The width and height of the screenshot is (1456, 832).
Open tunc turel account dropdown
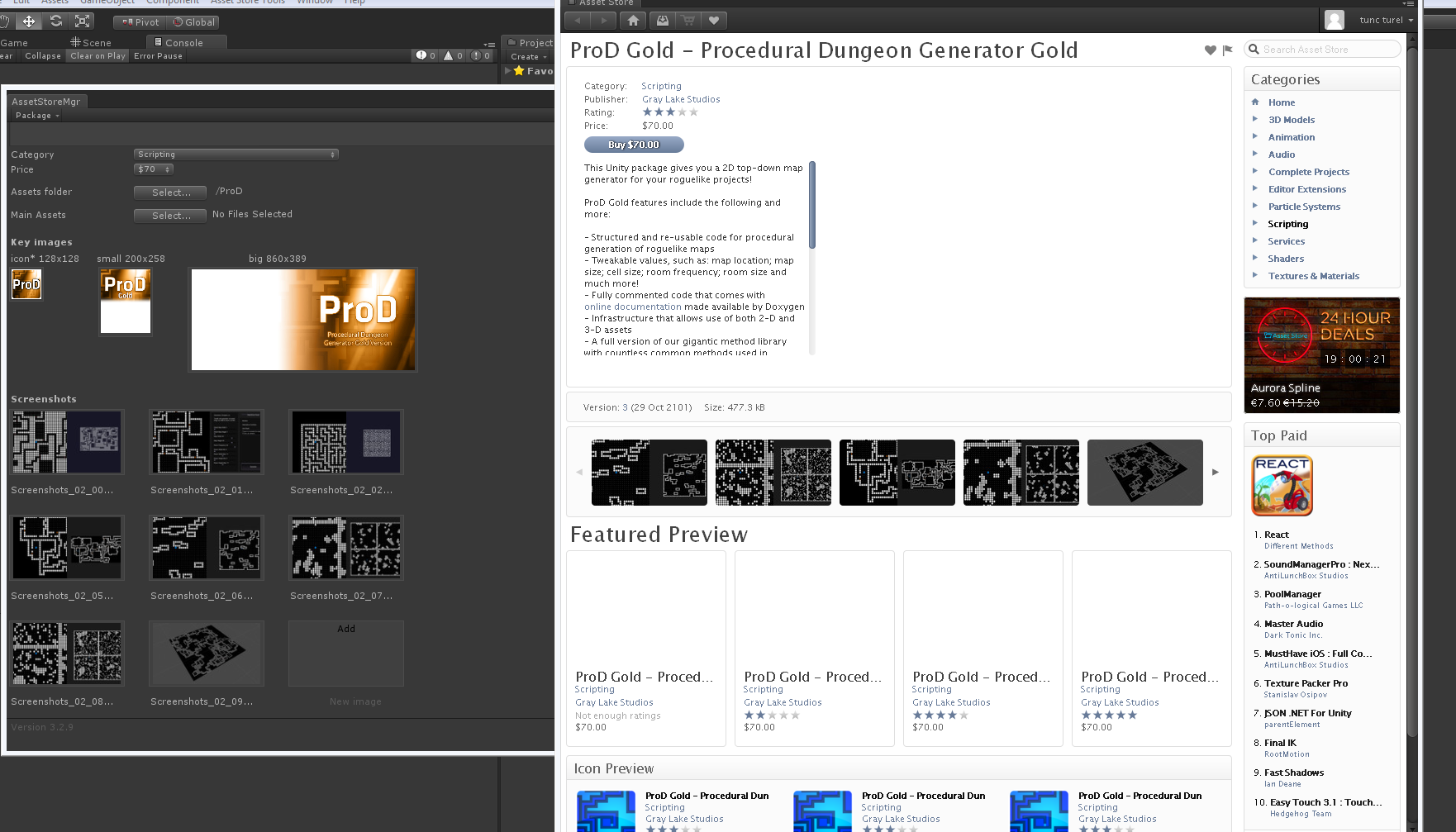(1386, 20)
